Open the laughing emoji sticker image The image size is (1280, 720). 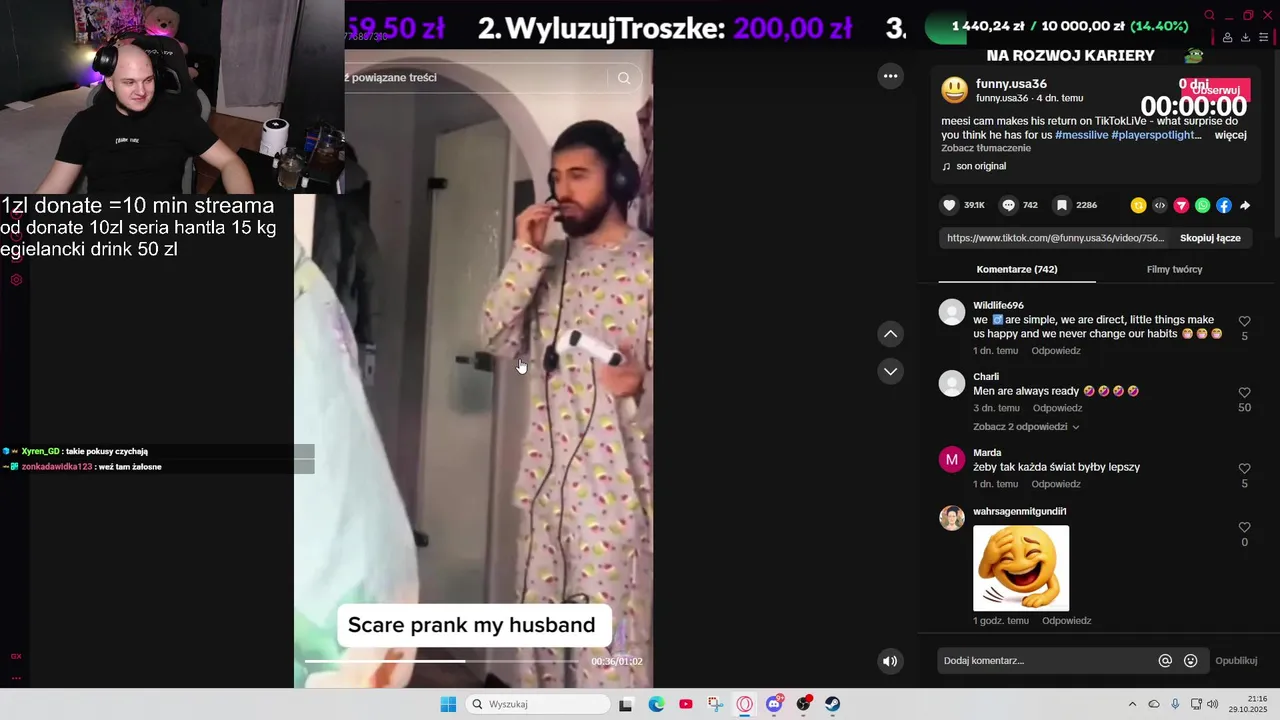[1021, 568]
